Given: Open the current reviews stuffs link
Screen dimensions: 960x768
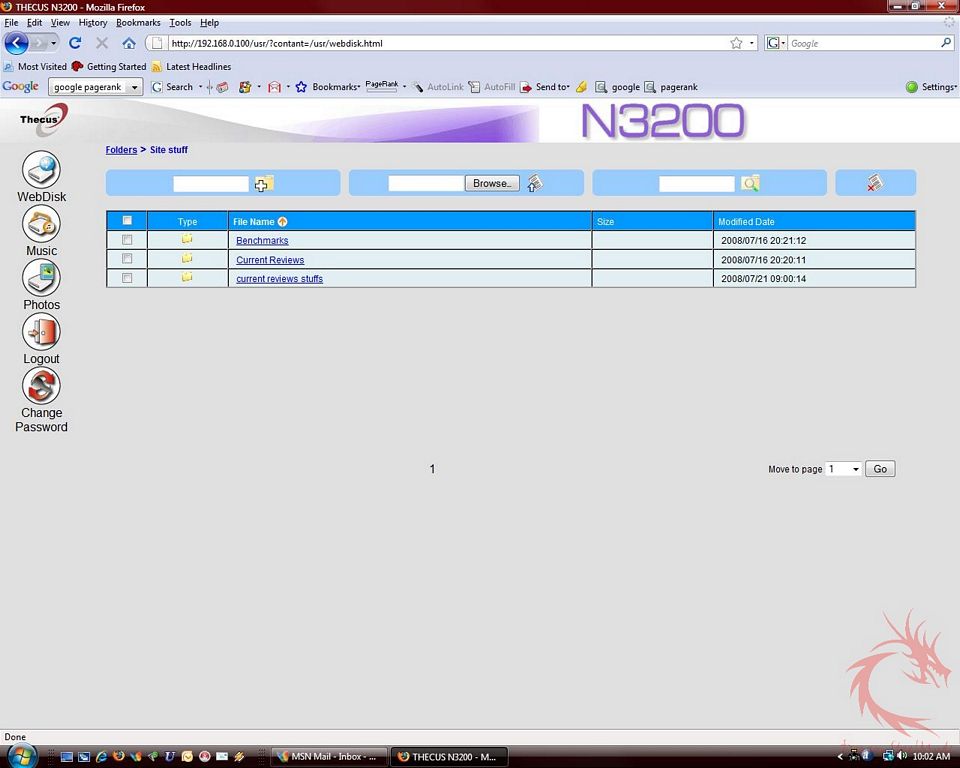Looking at the screenshot, I should (x=279, y=279).
